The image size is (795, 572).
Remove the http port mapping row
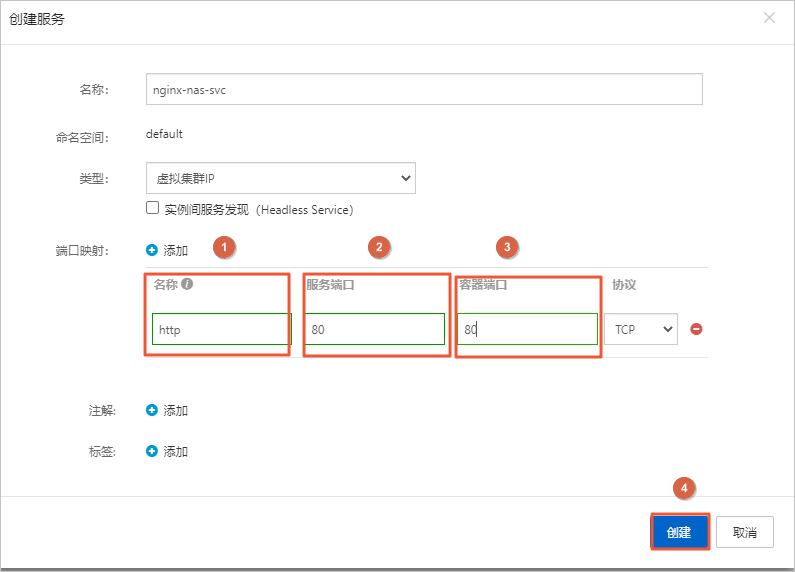(696, 329)
